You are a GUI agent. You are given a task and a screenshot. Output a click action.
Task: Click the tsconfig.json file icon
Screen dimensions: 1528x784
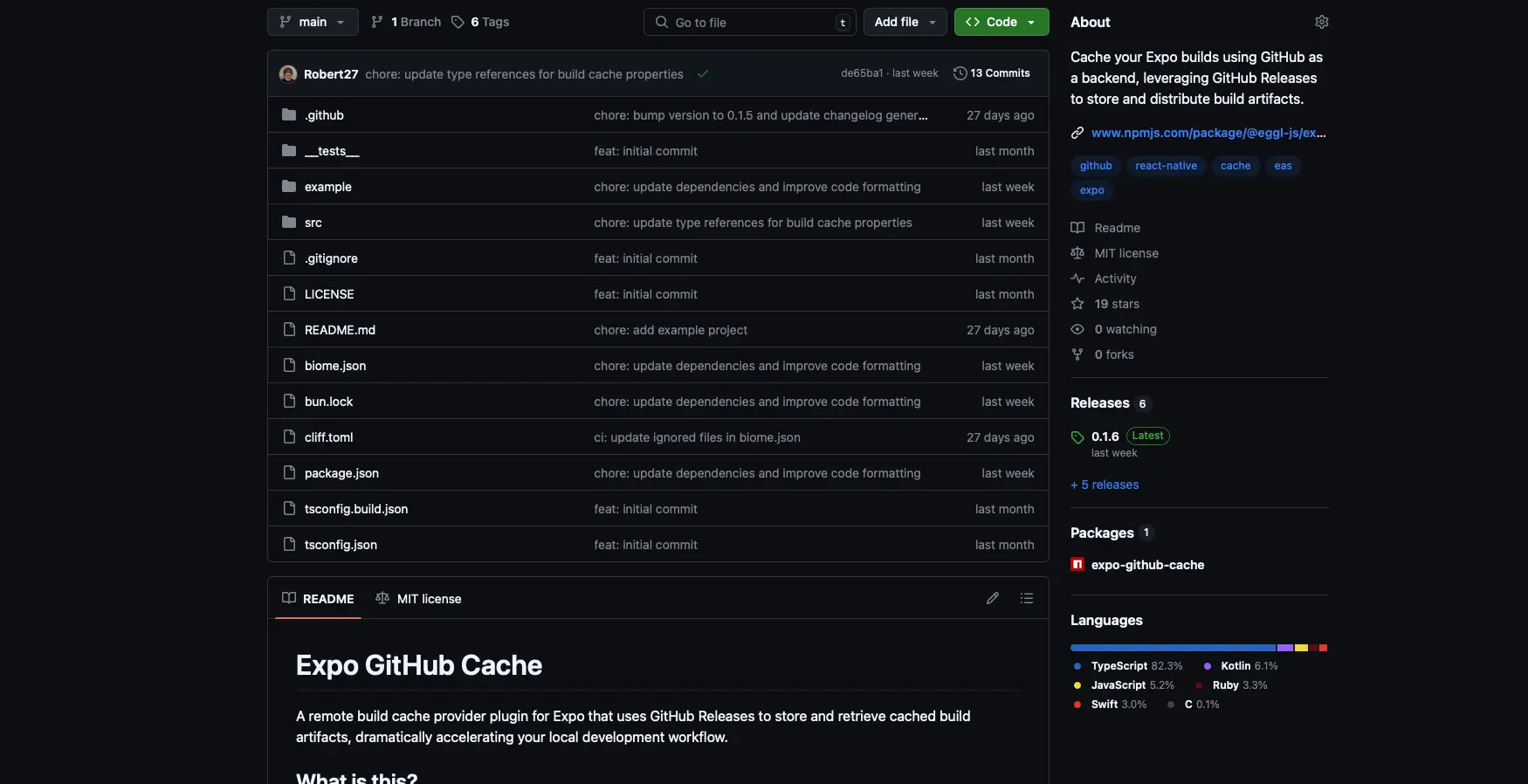pos(289,544)
